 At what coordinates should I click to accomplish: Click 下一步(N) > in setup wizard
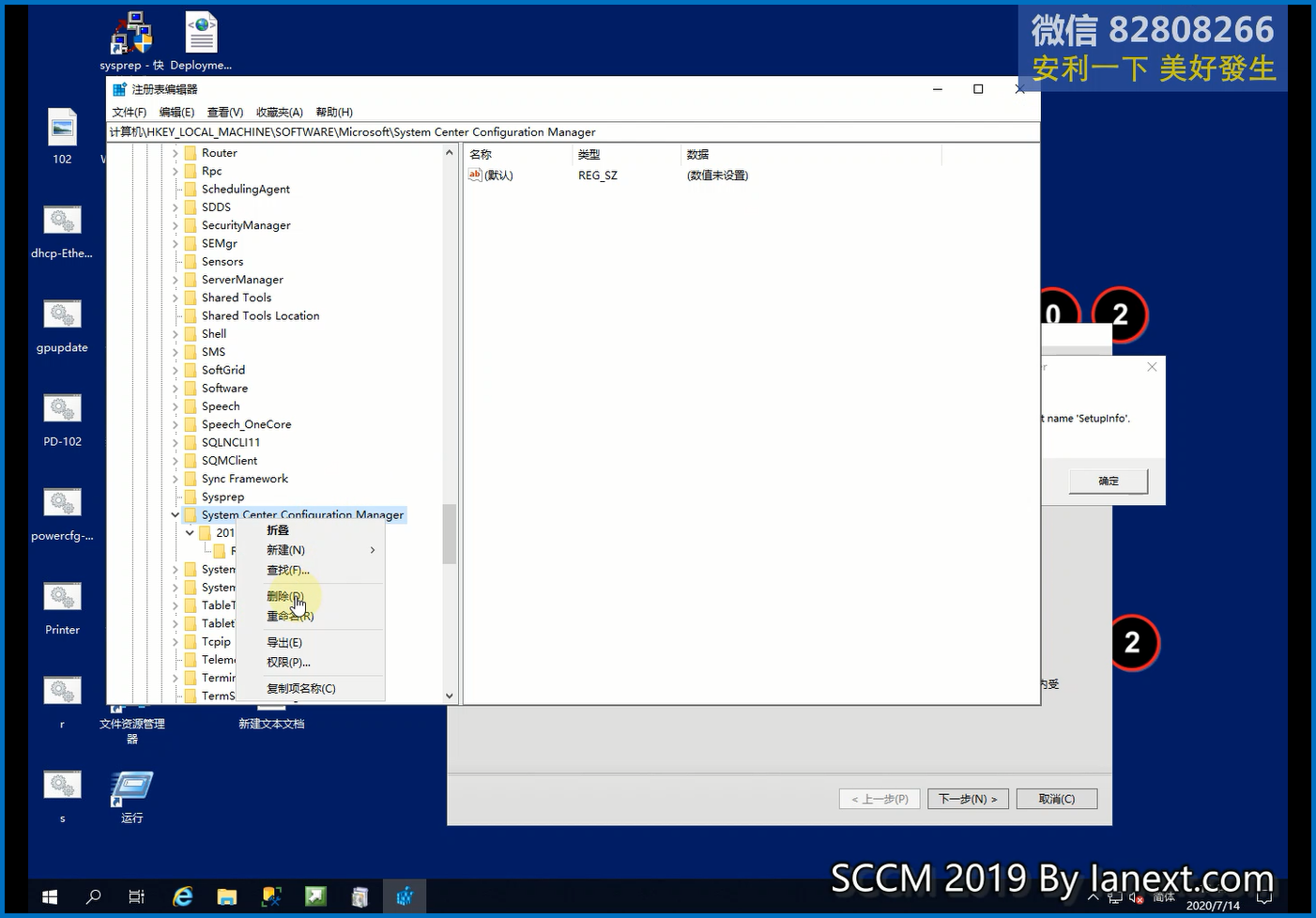969,799
